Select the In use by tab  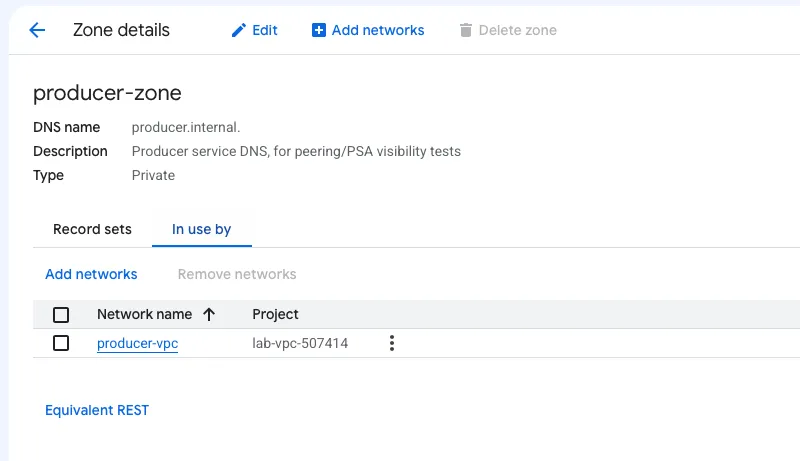[x=202, y=229]
